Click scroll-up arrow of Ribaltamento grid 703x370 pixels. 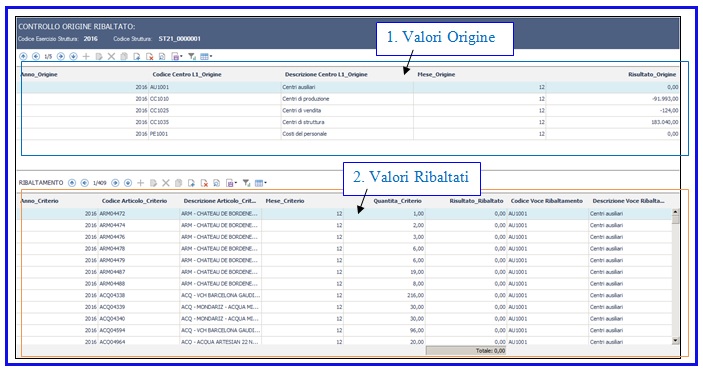click(x=675, y=212)
